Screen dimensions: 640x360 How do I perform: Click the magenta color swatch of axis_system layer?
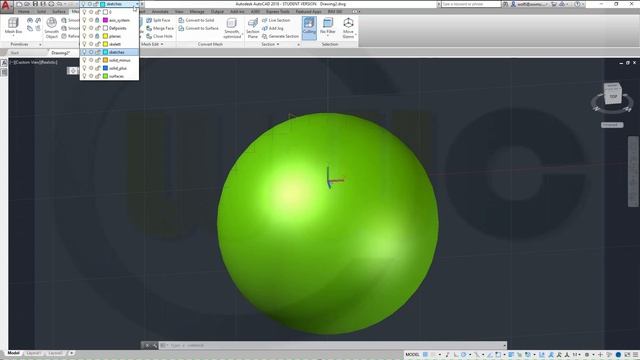(x=105, y=20)
